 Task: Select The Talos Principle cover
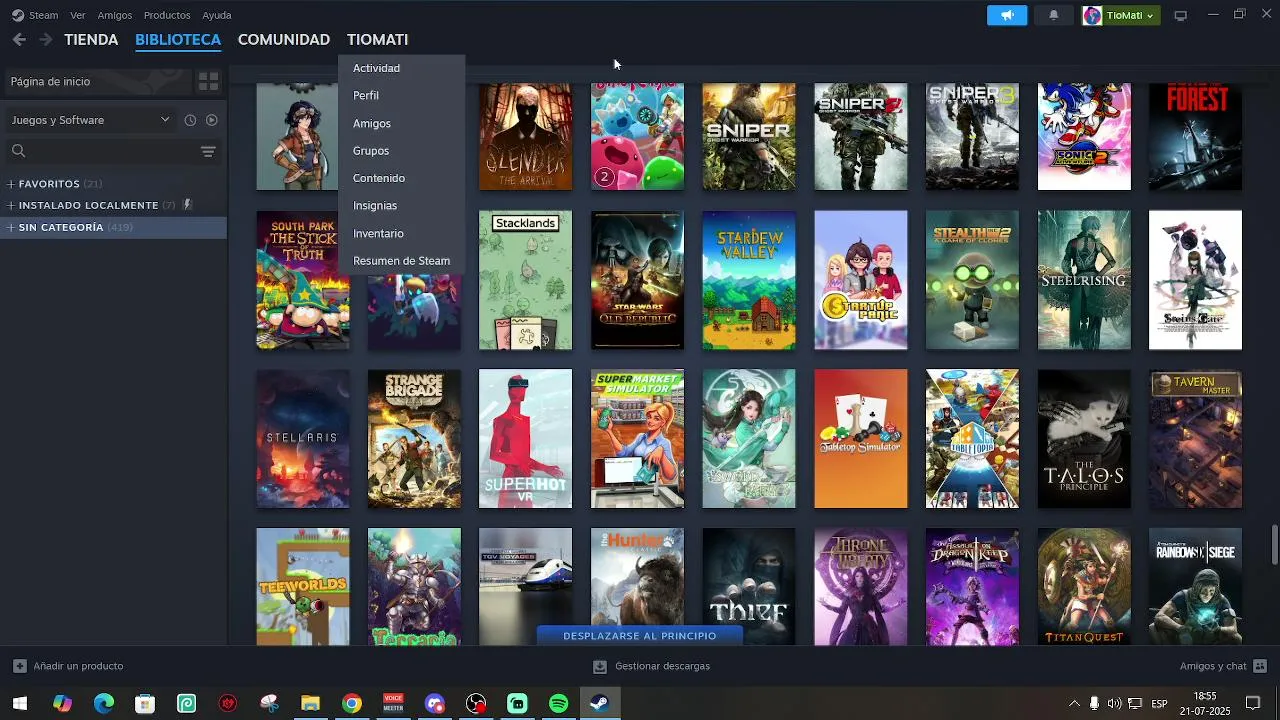[x=1084, y=439]
